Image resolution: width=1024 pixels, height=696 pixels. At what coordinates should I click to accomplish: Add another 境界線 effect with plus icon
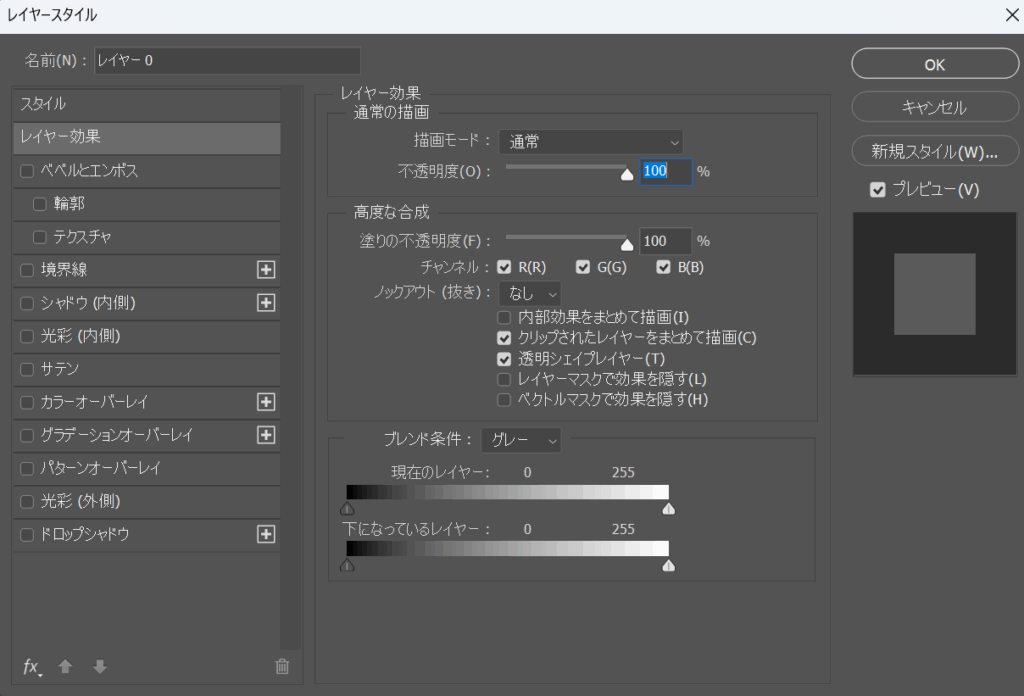point(266,270)
